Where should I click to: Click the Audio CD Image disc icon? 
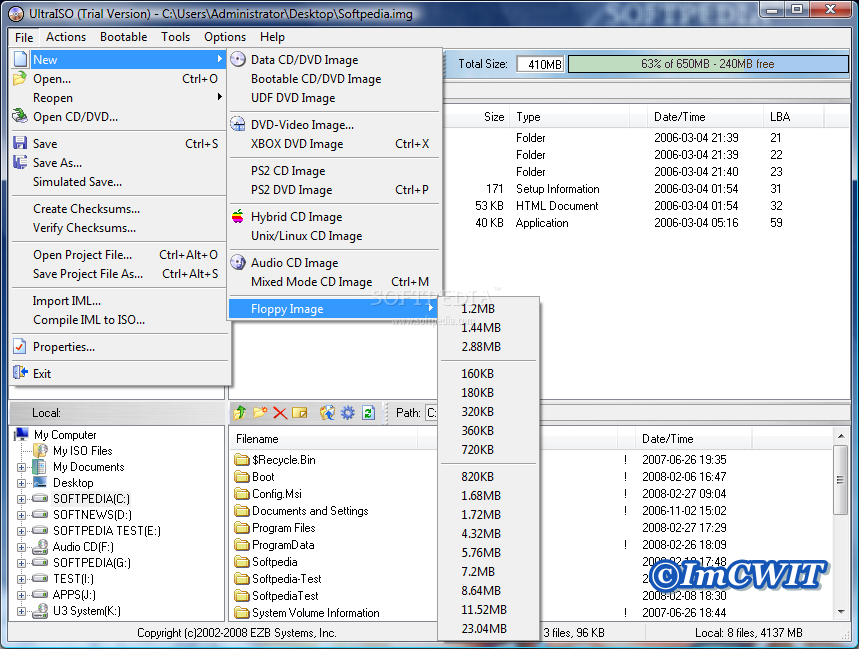point(238,262)
